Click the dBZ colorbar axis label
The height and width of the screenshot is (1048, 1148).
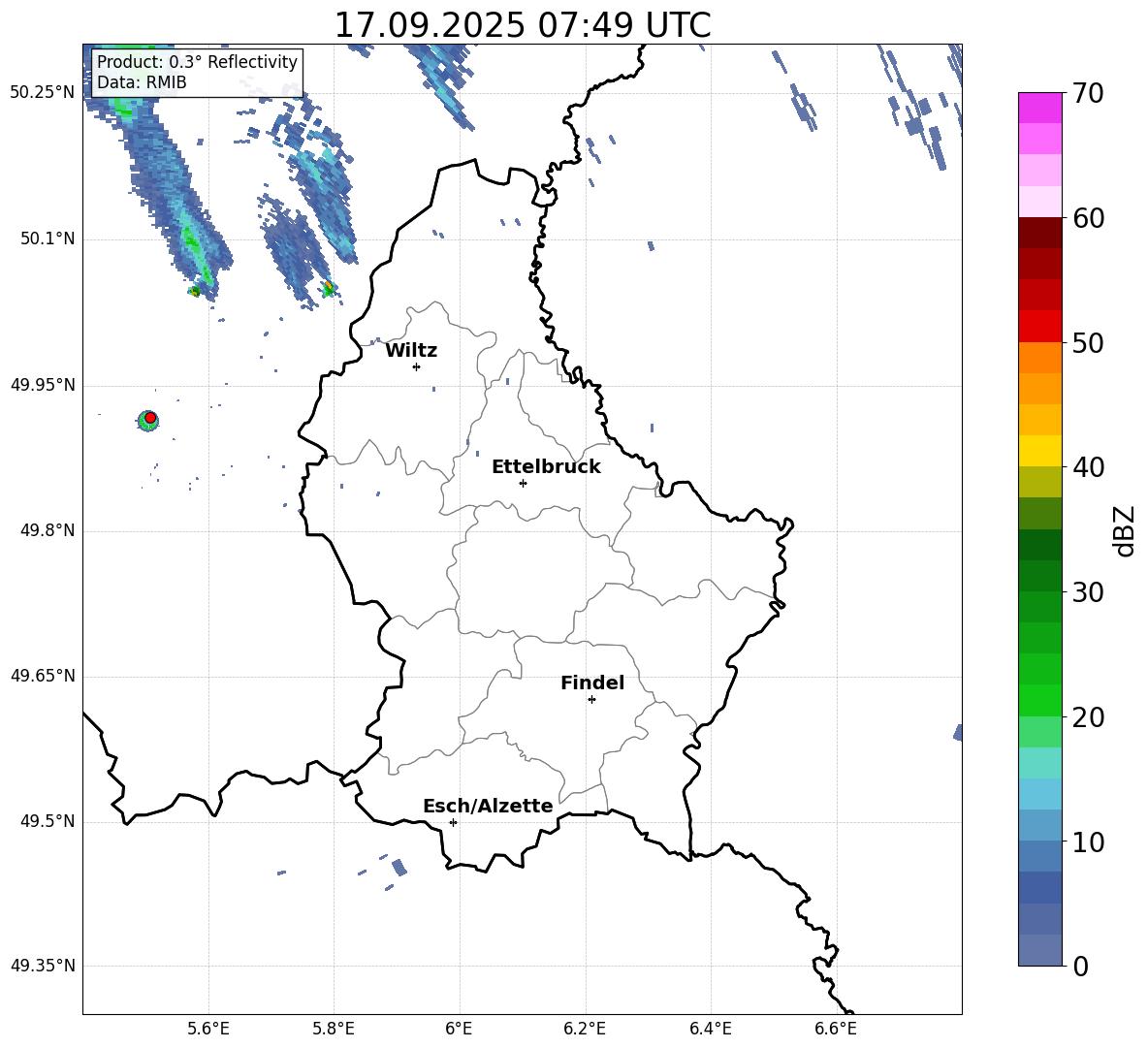coord(1124,530)
